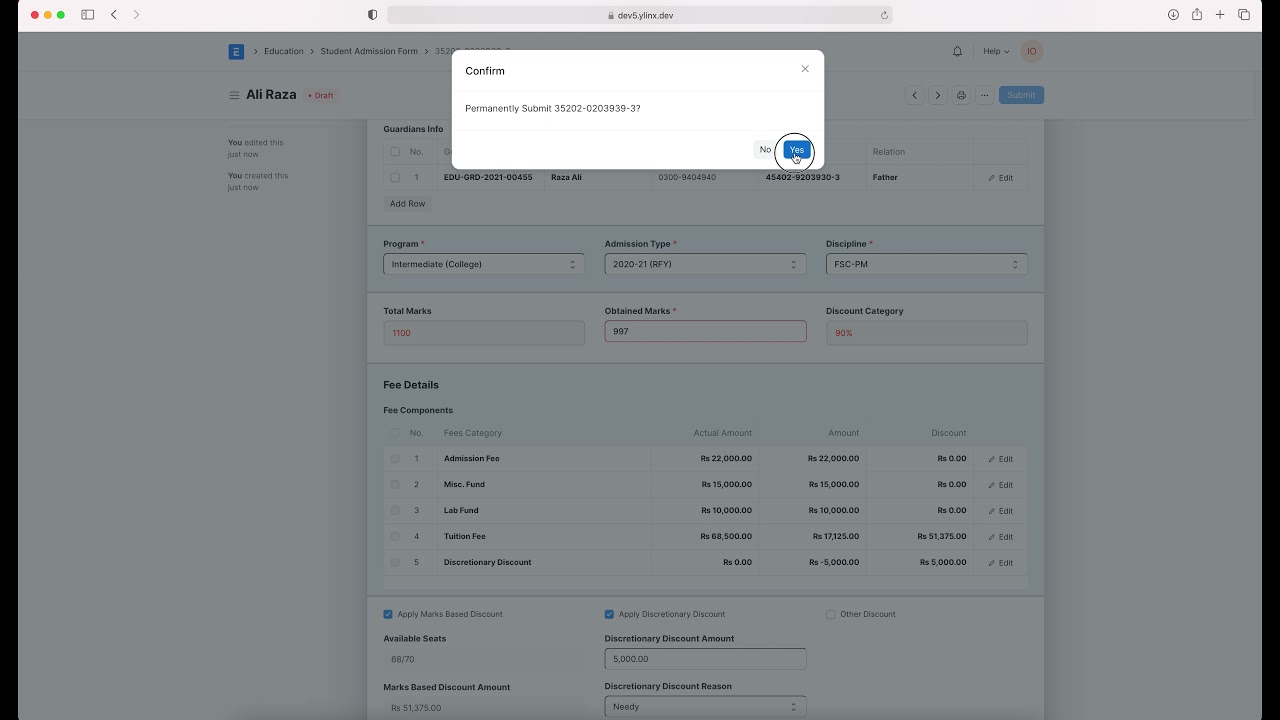Edit the Misc. Fund row
The image size is (1280, 720).
coord(1001,485)
